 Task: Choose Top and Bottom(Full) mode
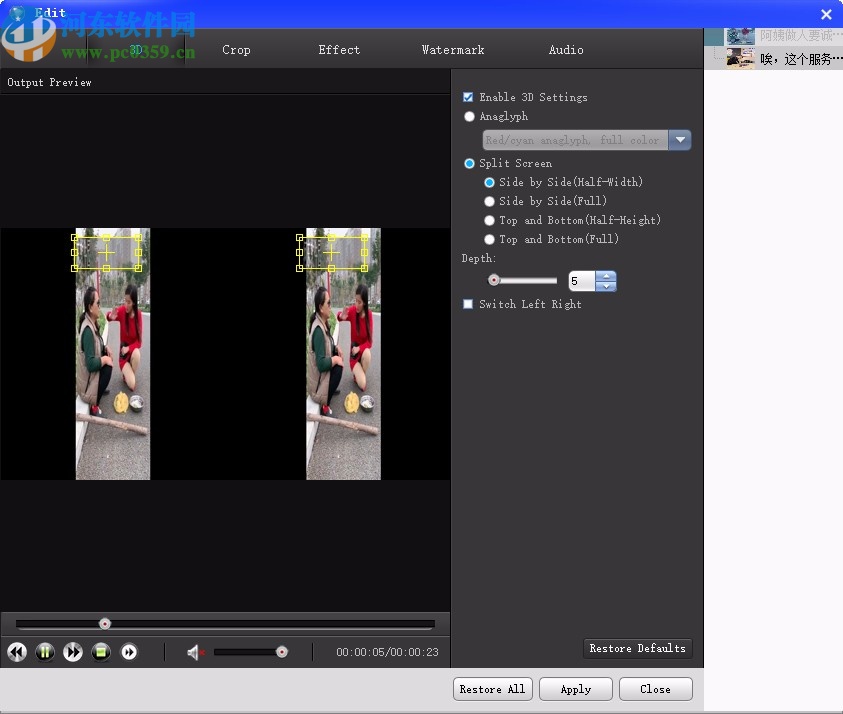(489, 239)
